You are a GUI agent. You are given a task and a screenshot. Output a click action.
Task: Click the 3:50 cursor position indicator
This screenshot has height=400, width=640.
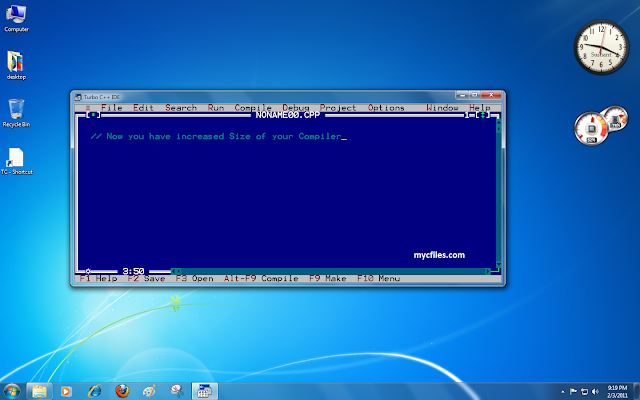[x=133, y=271]
